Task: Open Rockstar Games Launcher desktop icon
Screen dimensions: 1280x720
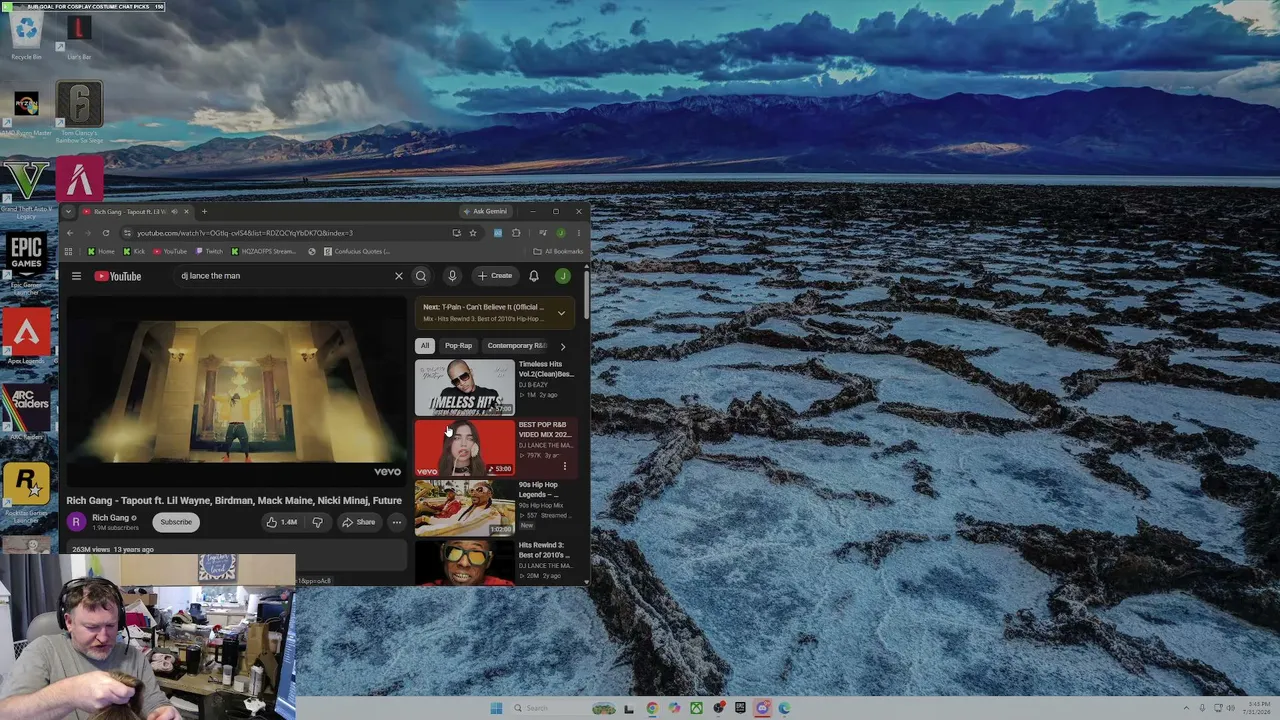Action: (x=26, y=492)
